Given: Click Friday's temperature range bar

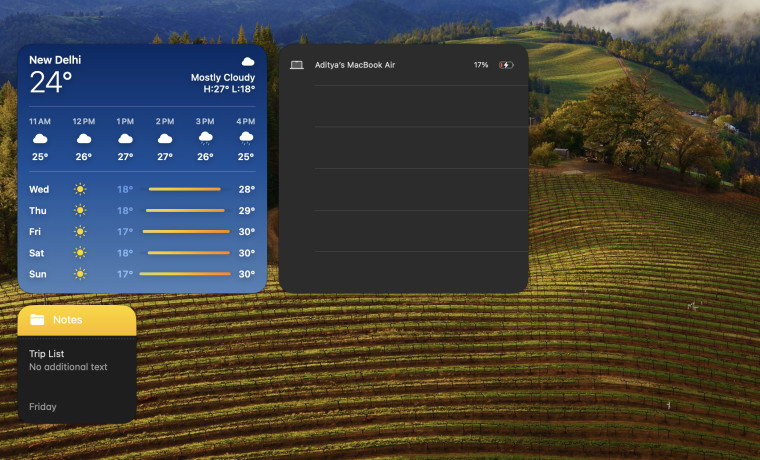Looking at the screenshot, I should [x=186, y=232].
